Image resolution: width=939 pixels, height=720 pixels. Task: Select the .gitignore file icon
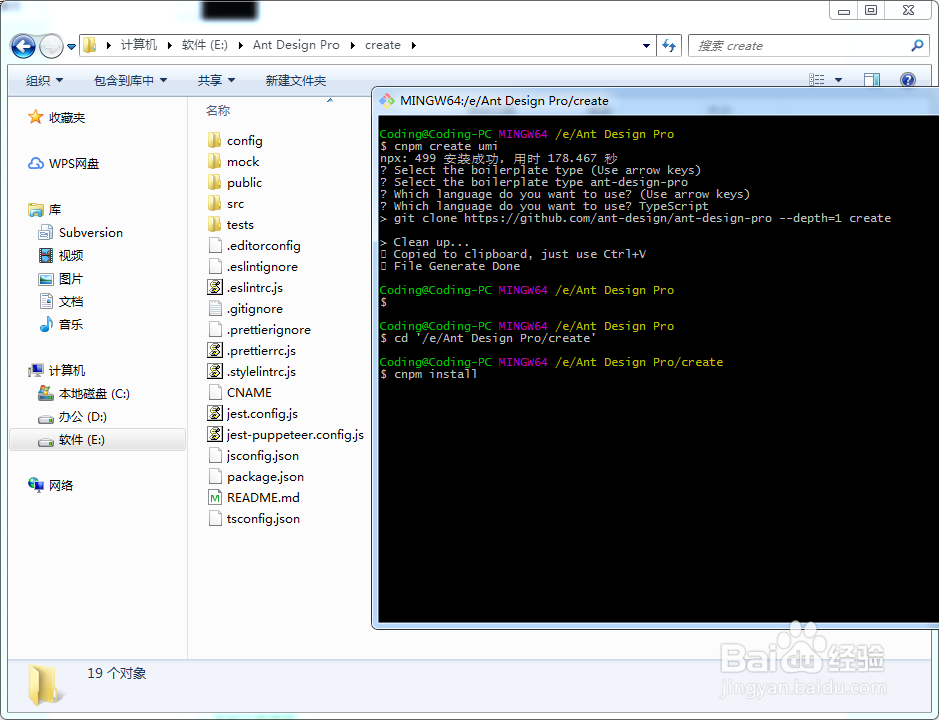(x=215, y=308)
